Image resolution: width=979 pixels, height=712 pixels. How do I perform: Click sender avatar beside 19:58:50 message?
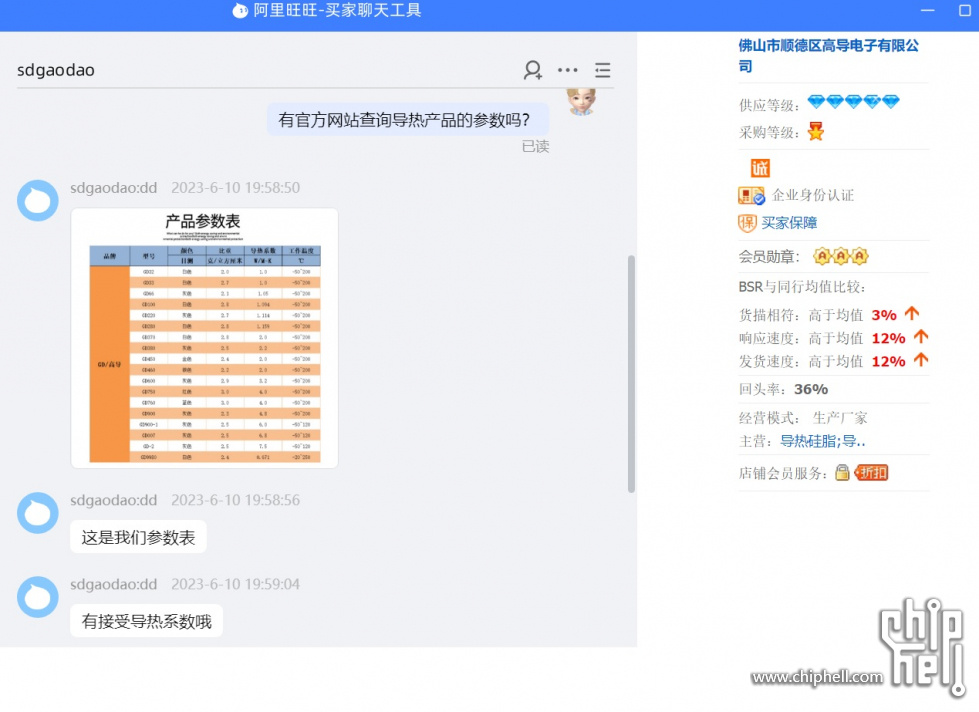tap(37, 200)
